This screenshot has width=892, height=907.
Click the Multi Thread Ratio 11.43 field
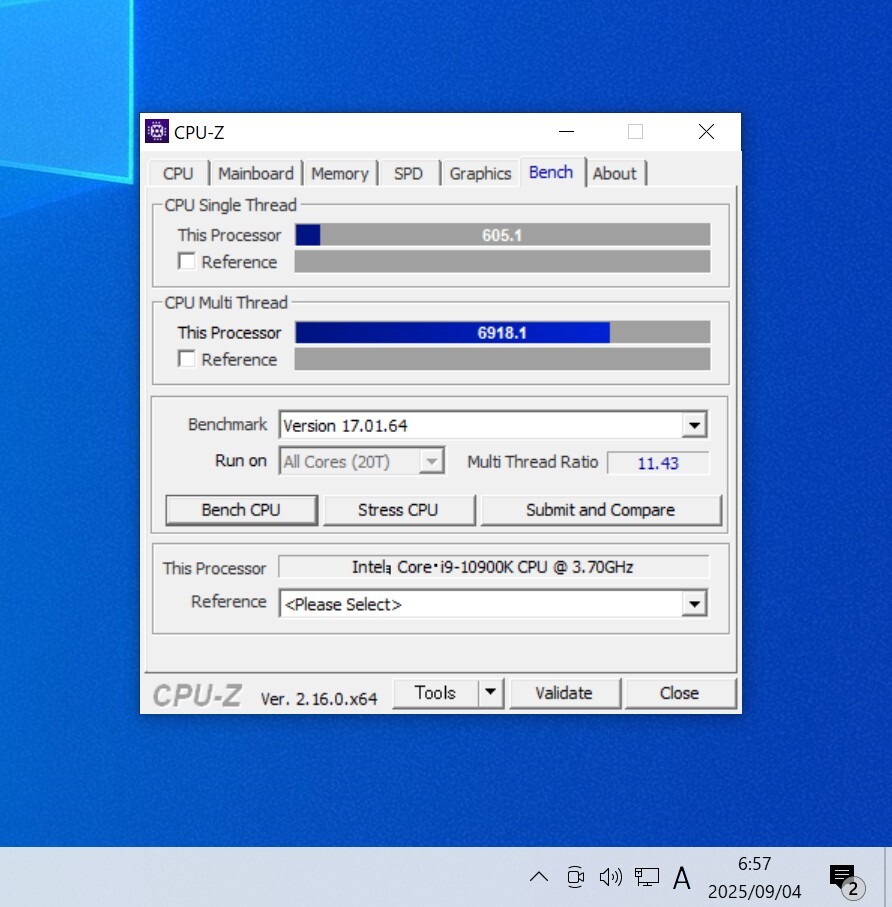pyautogui.click(x=658, y=463)
